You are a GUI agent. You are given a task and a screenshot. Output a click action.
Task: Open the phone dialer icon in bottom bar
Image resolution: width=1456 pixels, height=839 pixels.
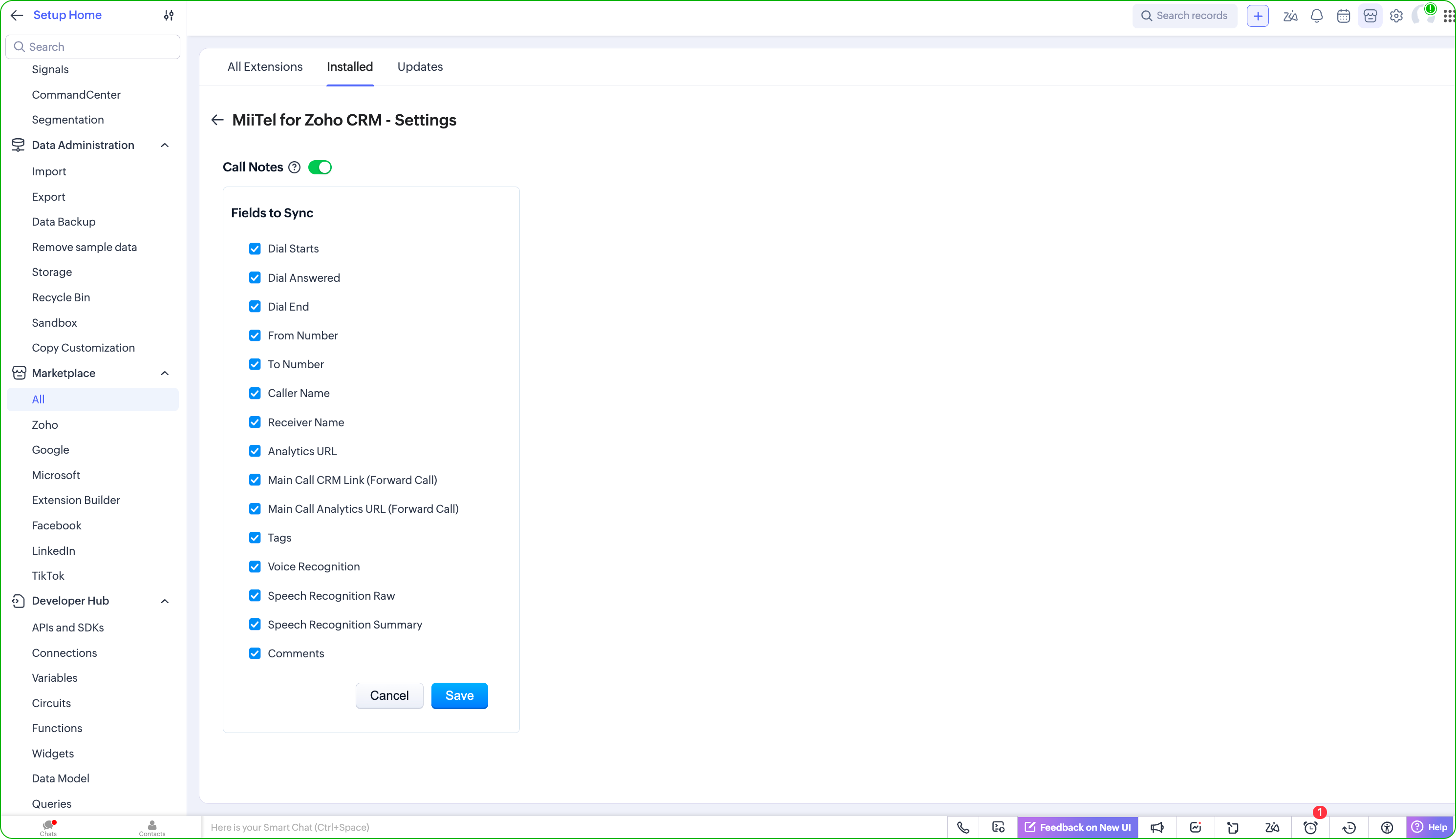[963, 827]
